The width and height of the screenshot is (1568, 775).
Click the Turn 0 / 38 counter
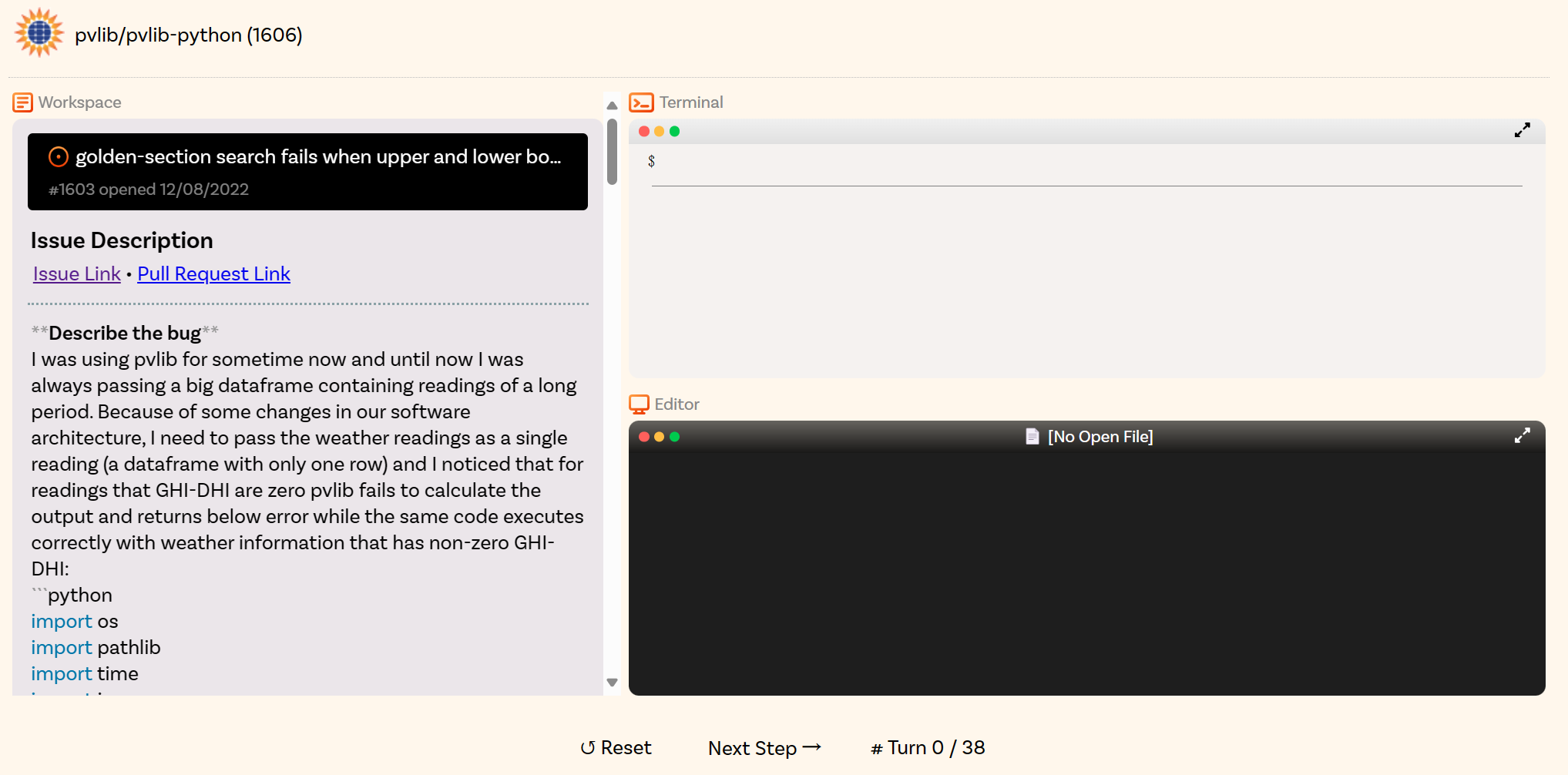[x=928, y=748]
